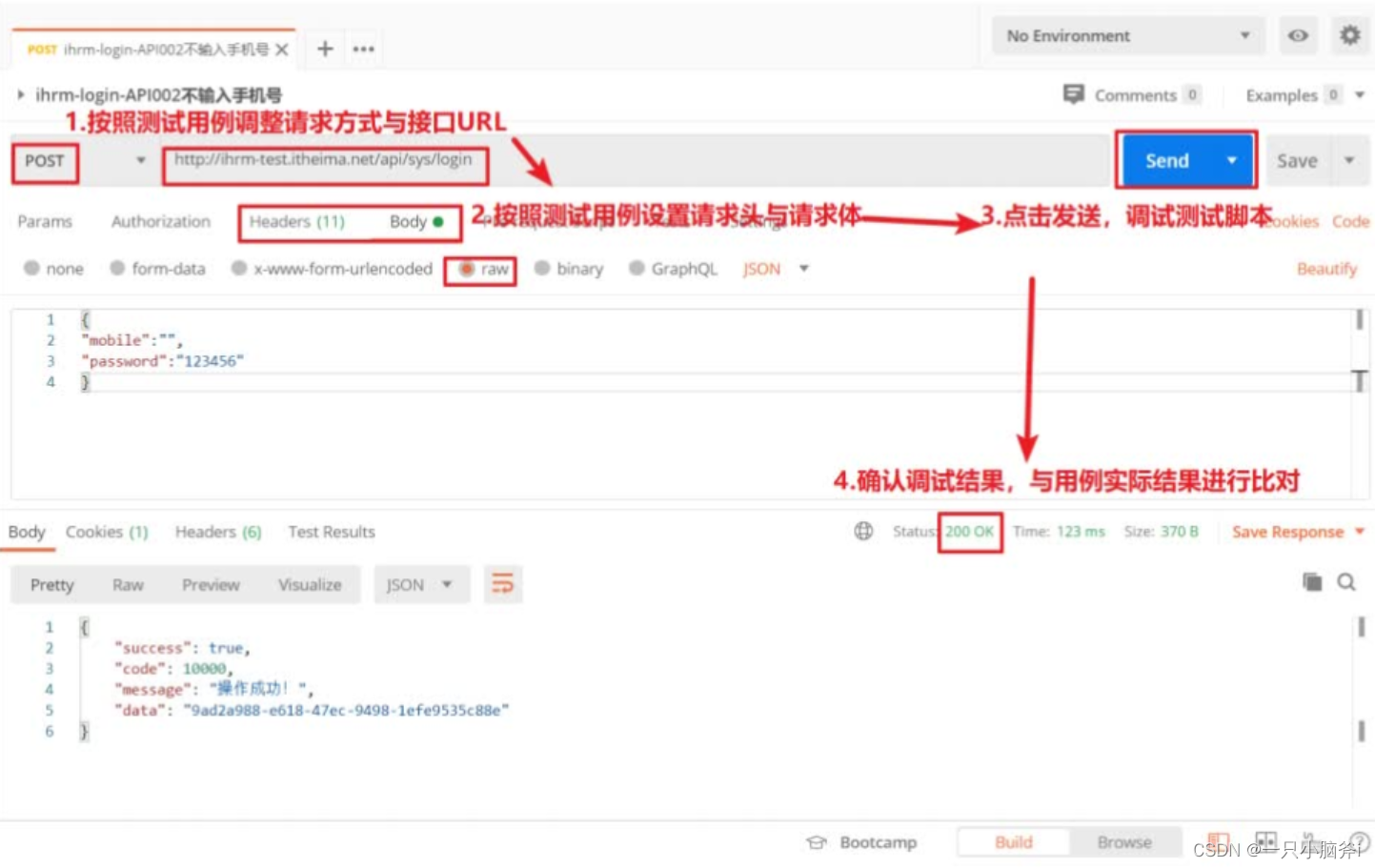
Task: Switch to the Authorization tab
Action: pos(161,221)
